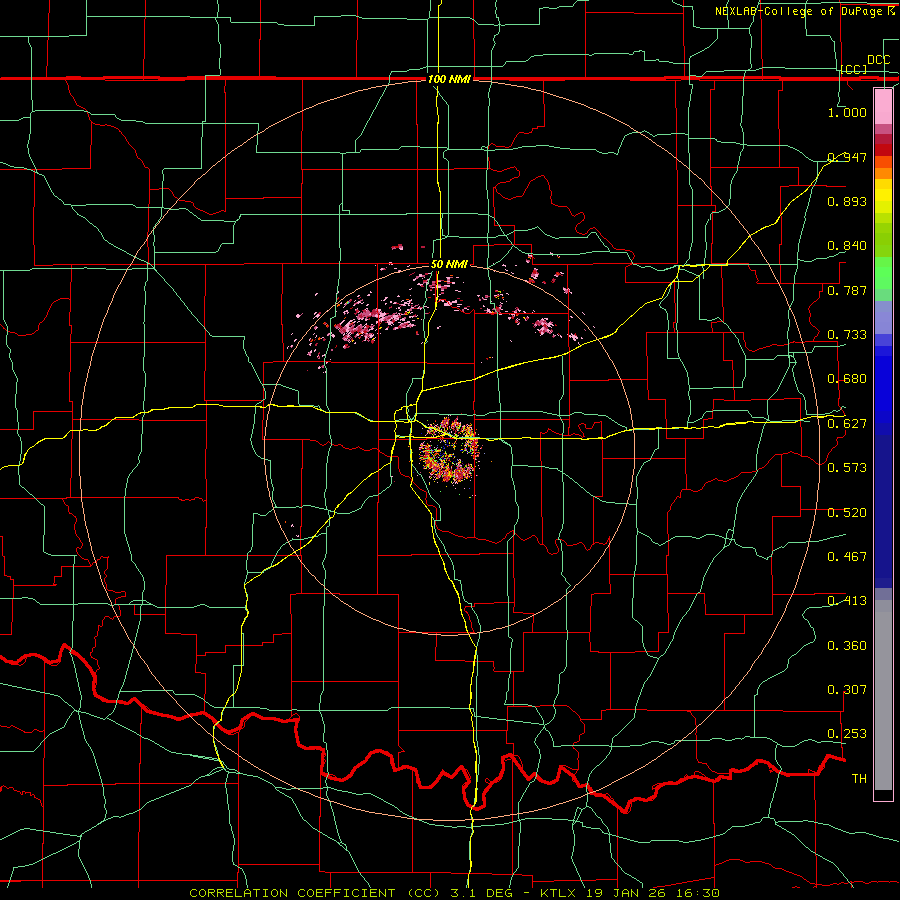The image size is (900, 900).
Task: Click the 0.787 scale value
Action: (x=847, y=290)
